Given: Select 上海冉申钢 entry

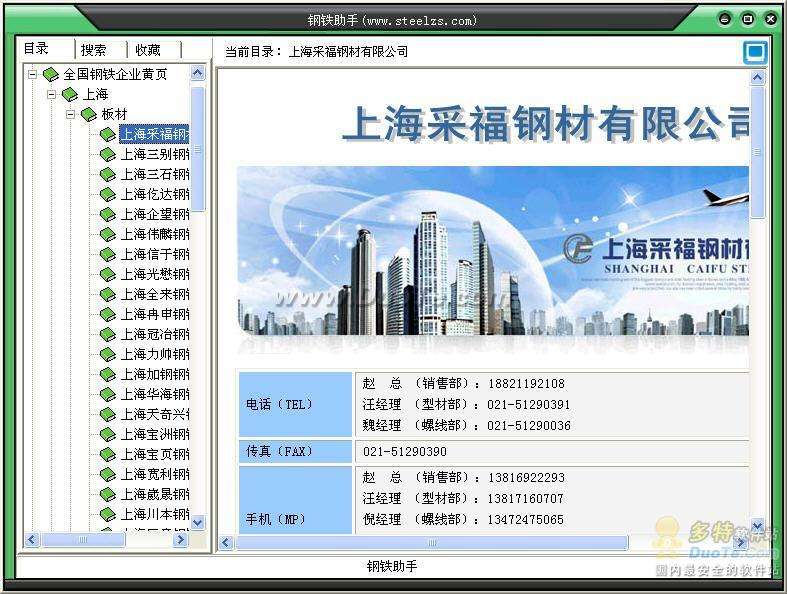Looking at the screenshot, I should [155, 315].
